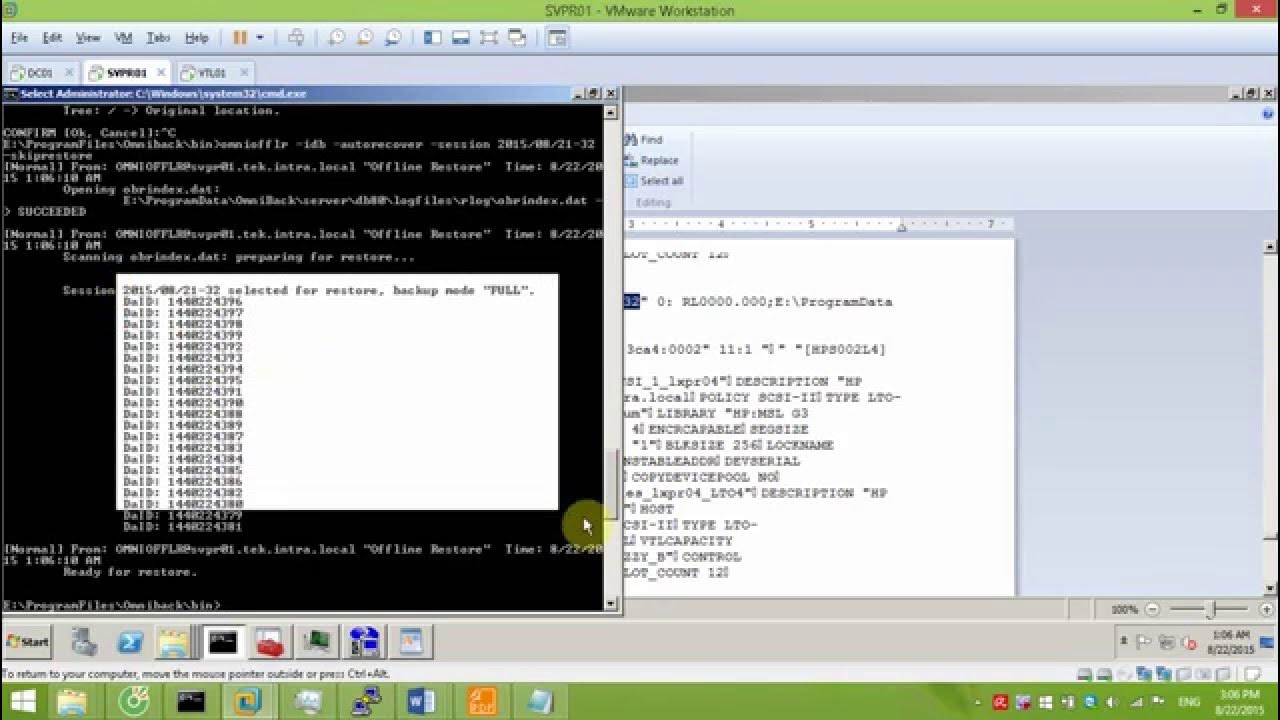Image resolution: width=1280 pixels, height=720 pixels.
Task: Revert to snapshot toolbar icon
Action: (365, 38)
